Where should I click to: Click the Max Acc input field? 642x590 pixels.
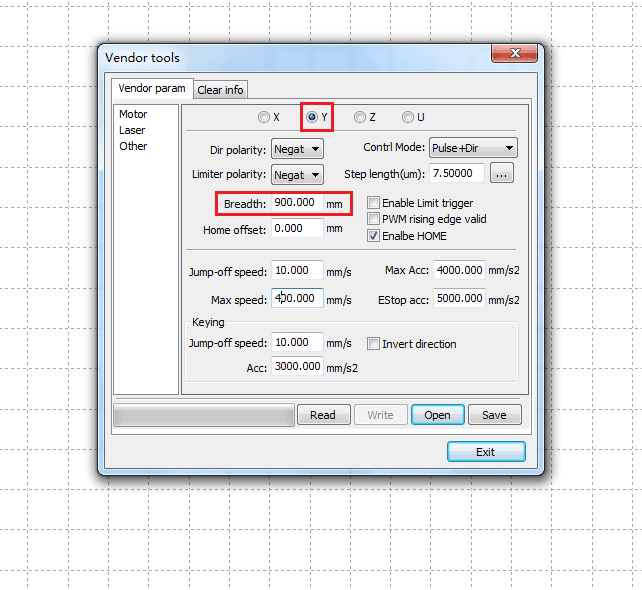[459, 270]
